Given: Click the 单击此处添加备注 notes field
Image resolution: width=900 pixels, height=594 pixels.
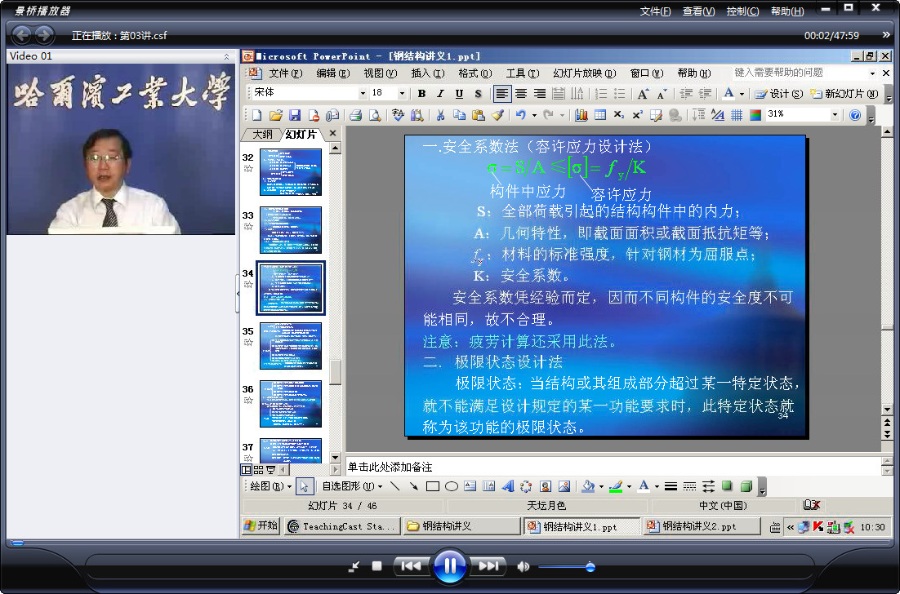Looking at the screenshot, I should (613, 467).
